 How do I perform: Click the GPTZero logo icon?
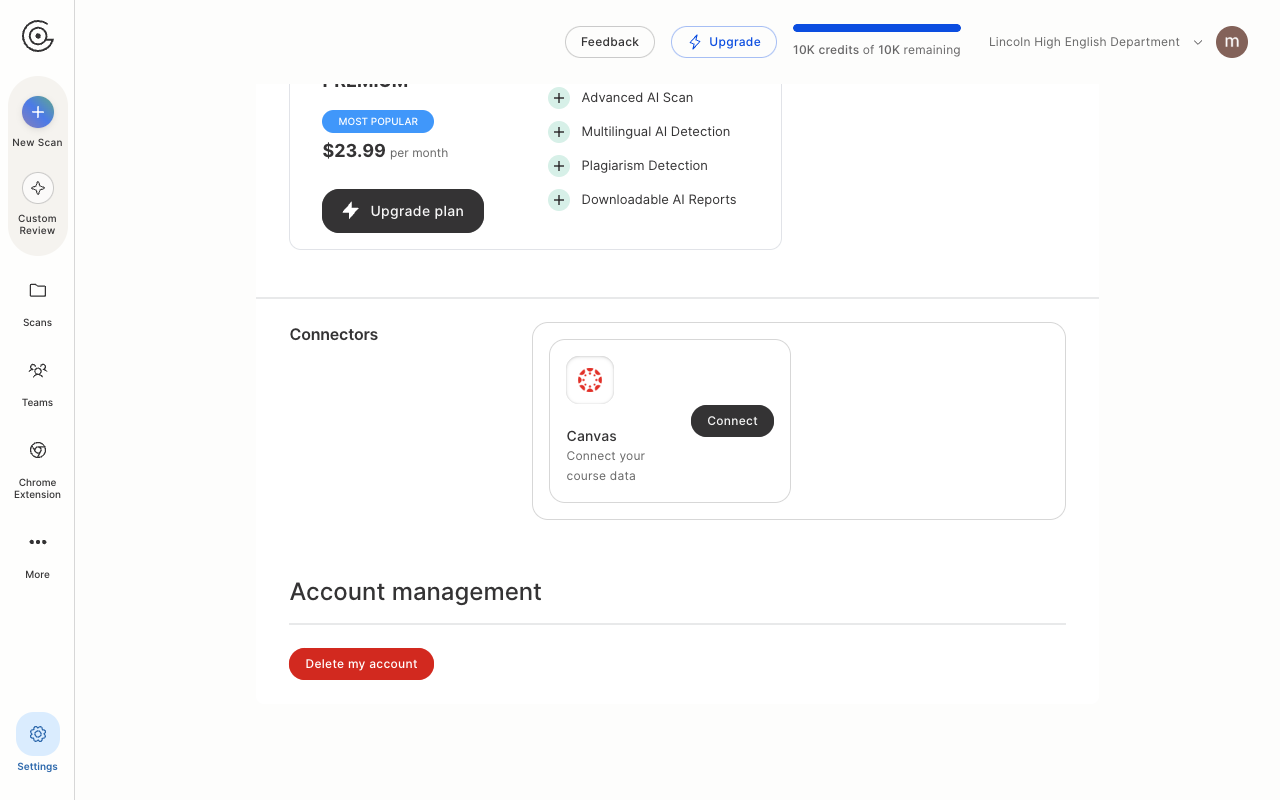point(37,37)
